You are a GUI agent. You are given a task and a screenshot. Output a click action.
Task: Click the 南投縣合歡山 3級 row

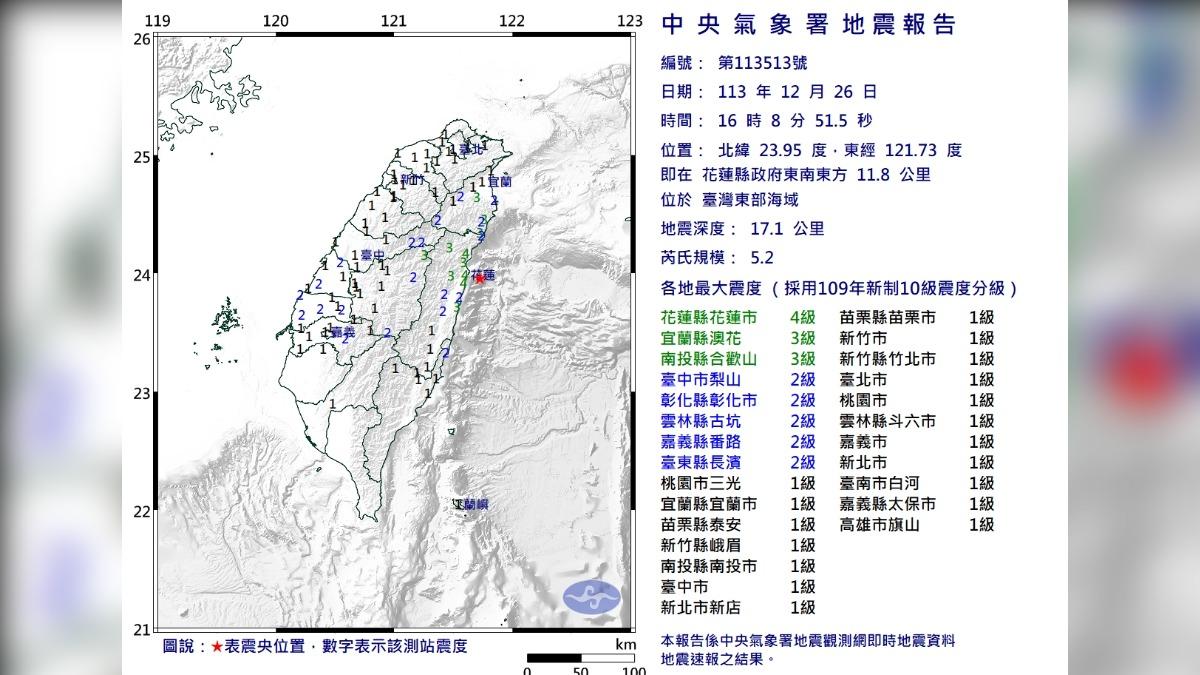tap(738, 358)
